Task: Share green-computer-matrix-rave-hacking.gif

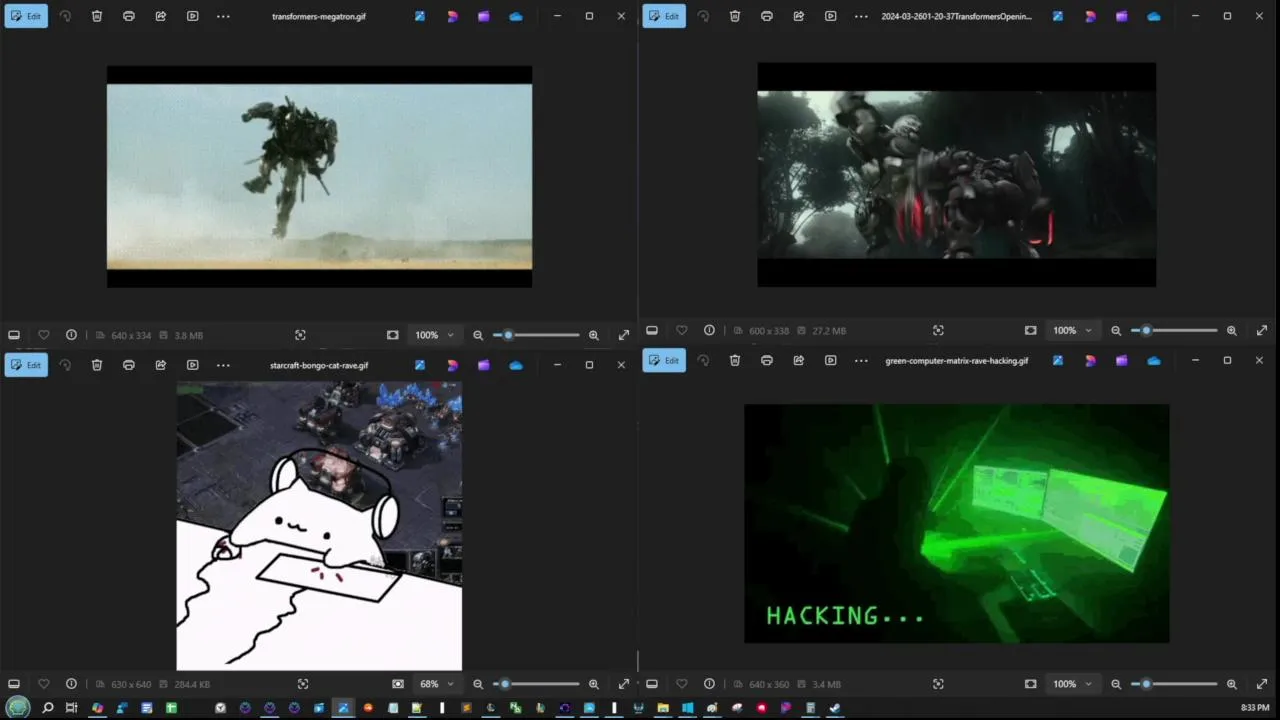Action: click(x=799, y=360)
